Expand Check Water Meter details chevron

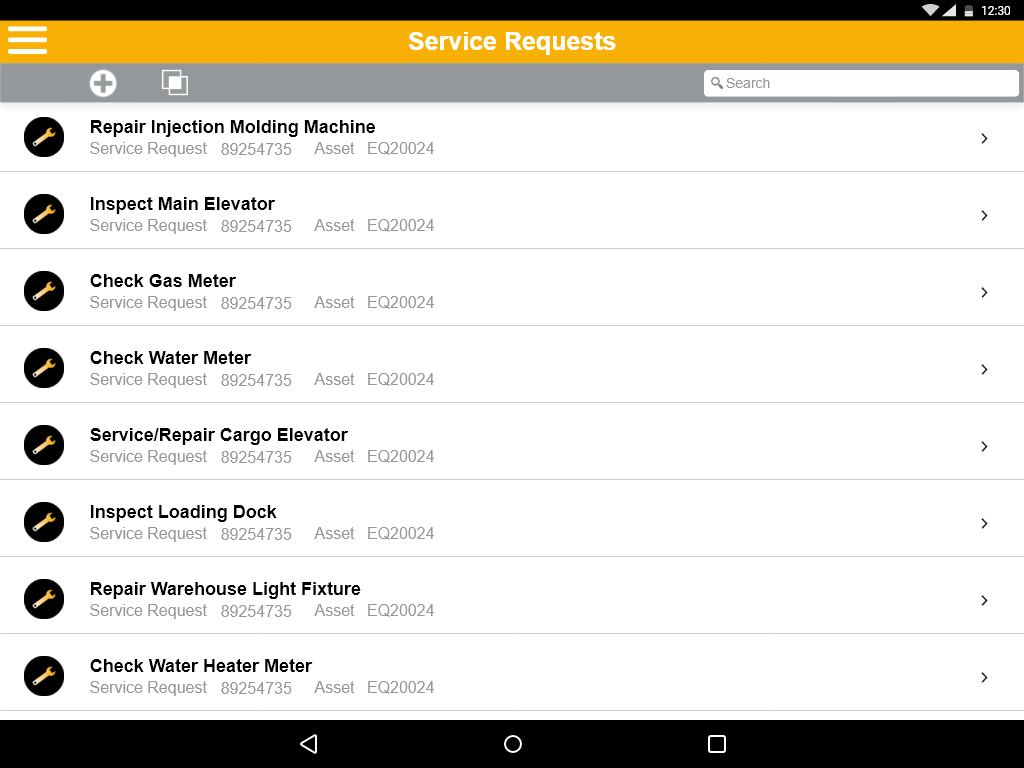point(984,369)
